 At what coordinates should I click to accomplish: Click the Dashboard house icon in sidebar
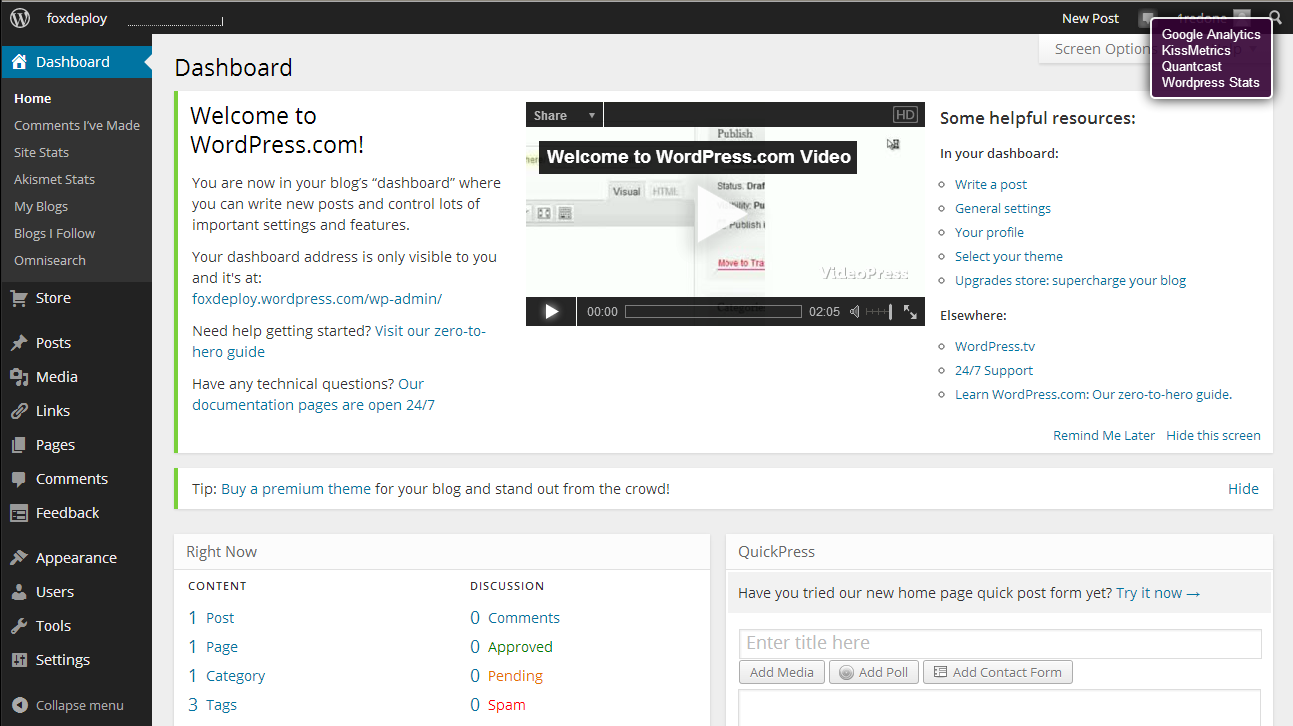[19, 62]
